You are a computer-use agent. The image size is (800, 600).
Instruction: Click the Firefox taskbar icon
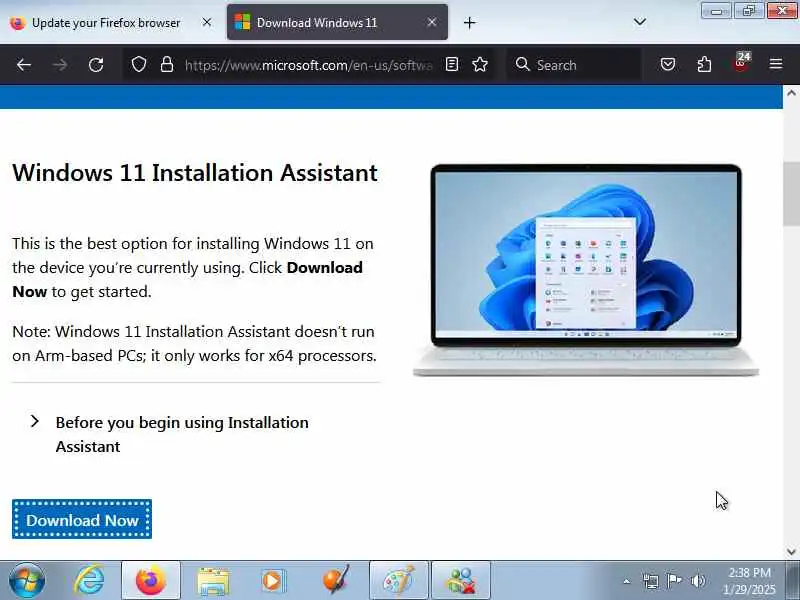click(x=151, y=580)
